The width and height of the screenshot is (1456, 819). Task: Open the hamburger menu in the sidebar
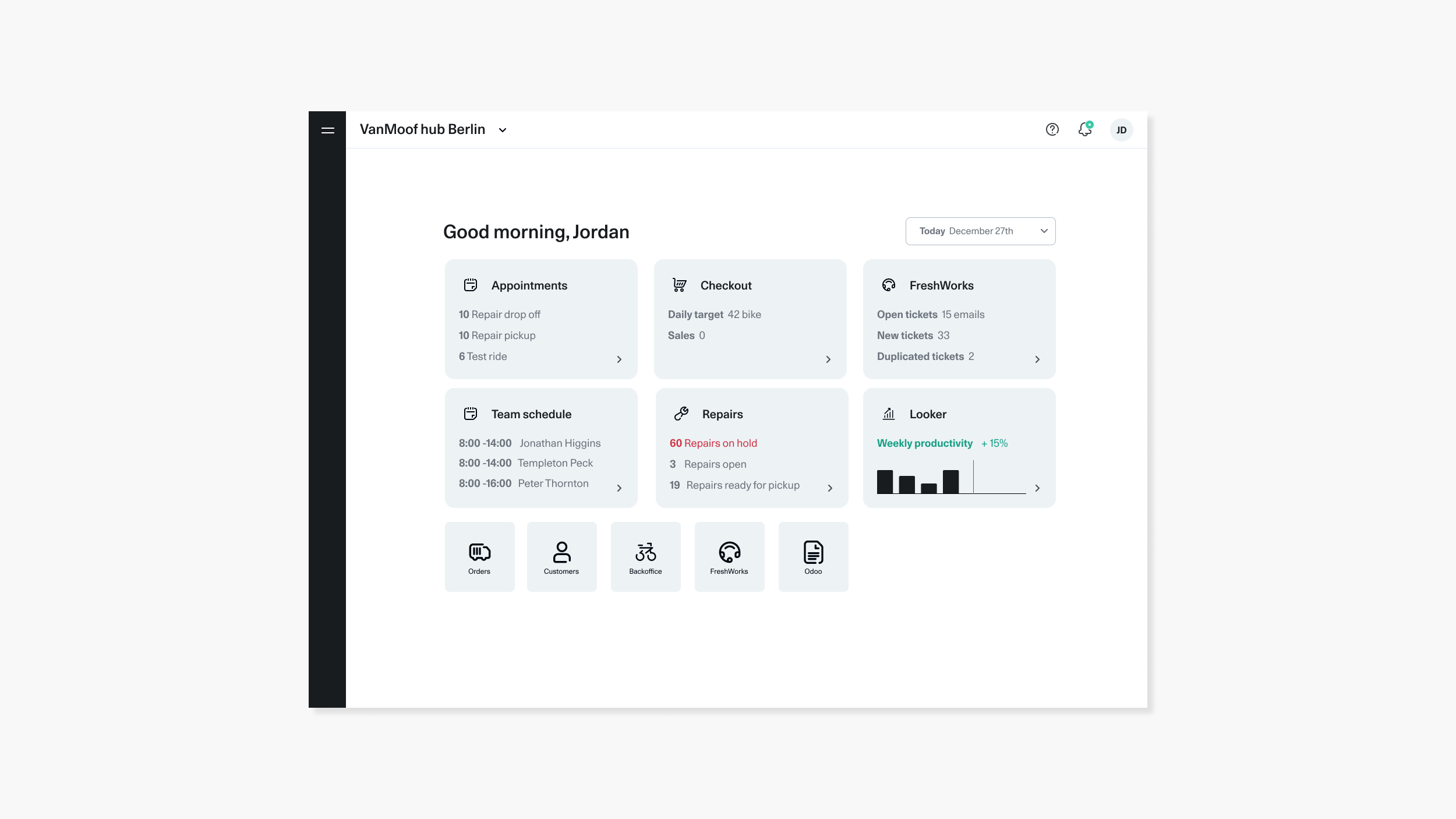[328, 130]
